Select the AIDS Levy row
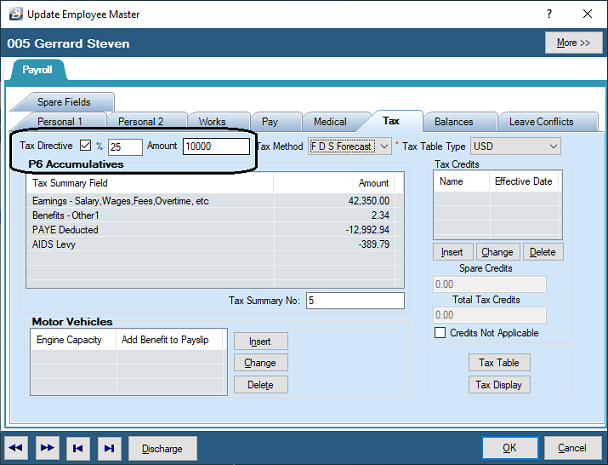The image size is (608, 465). (x=214, y=244)
